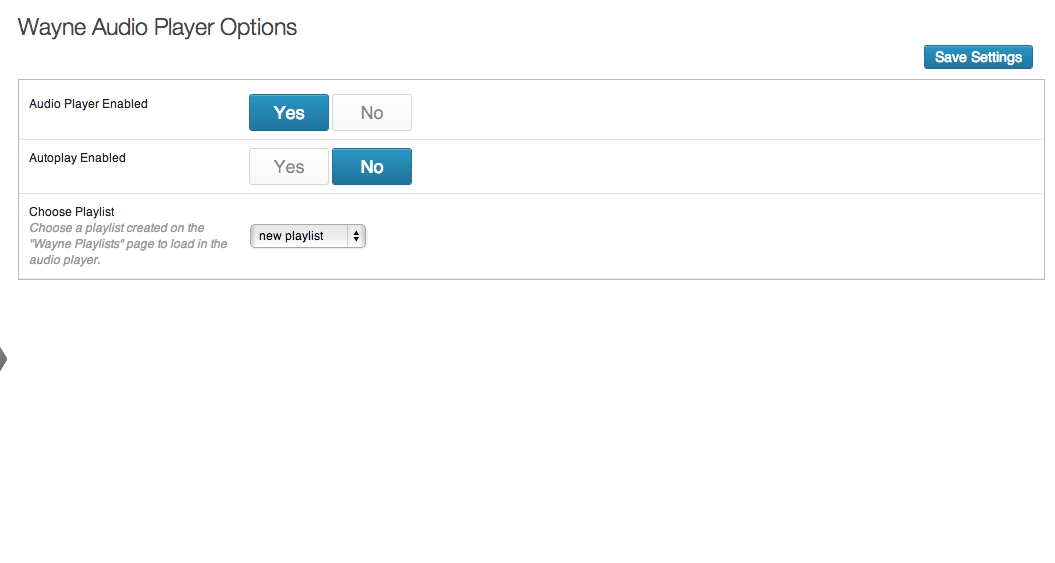Image resolution: width=1055 pixels, height=563 pixels.
Task: Click the up arrow of playlist selector
Action: coord(356,233)
